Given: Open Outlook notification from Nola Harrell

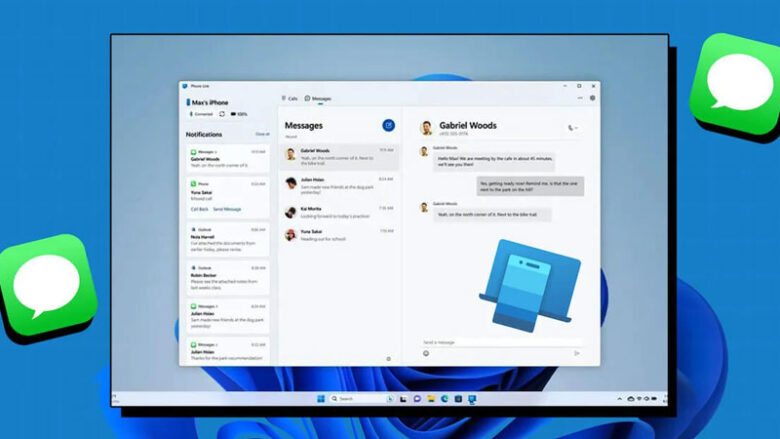Looking at the screenshot, I should click(x=228, y=240).
